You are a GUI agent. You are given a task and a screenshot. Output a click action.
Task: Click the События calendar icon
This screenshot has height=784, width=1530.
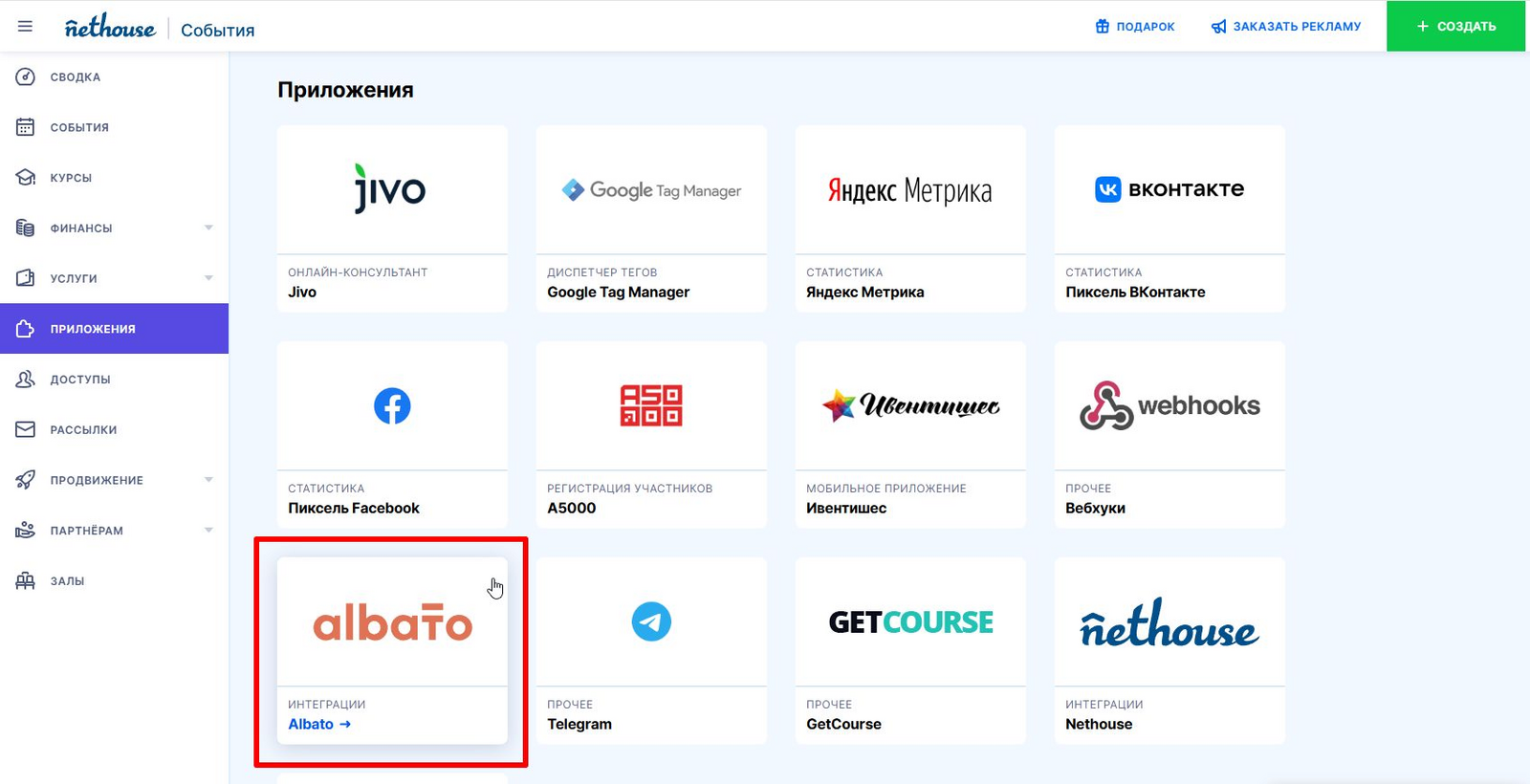click(26, 127)
